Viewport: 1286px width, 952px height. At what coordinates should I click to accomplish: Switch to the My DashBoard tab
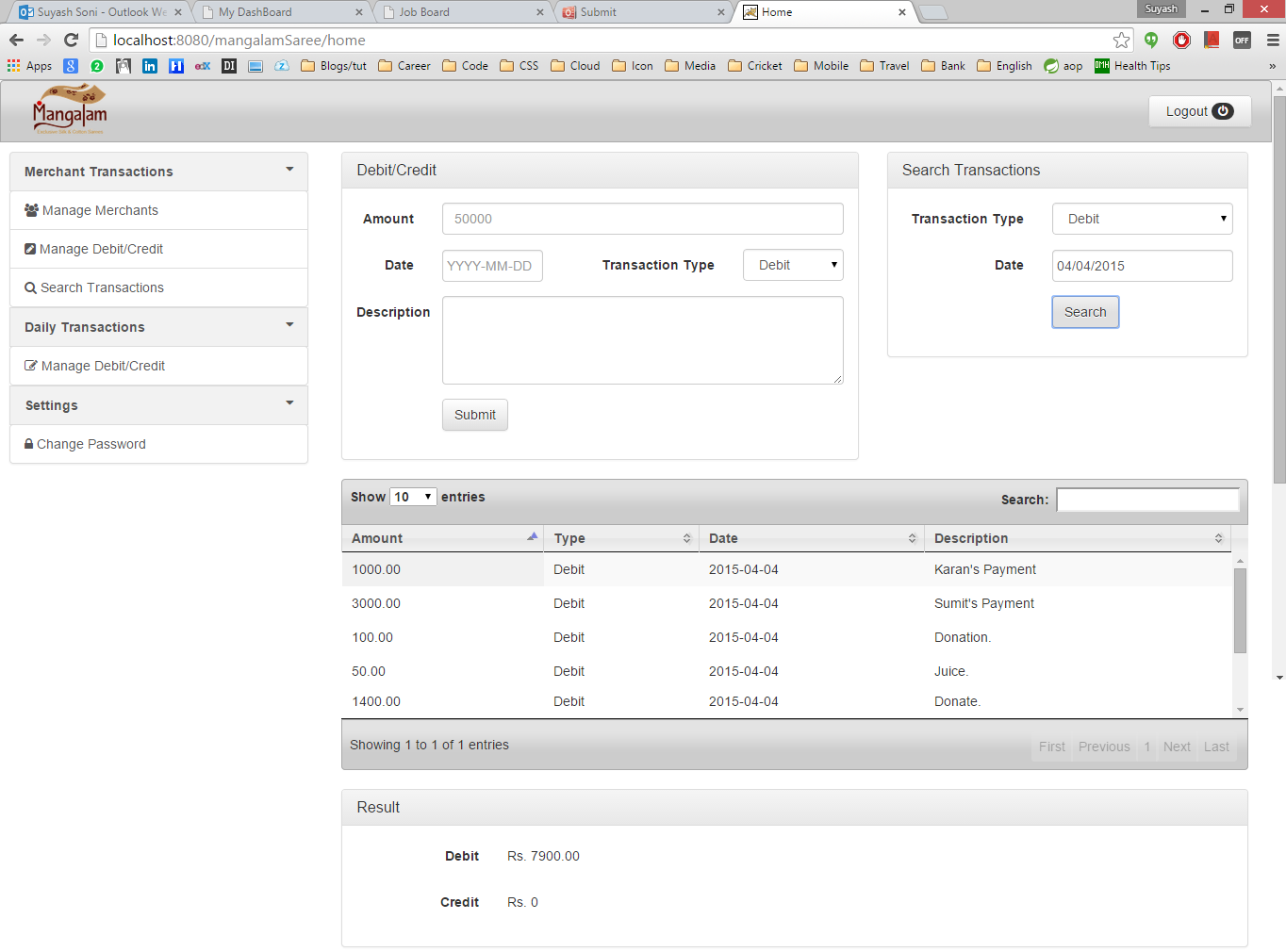(281, 12)
